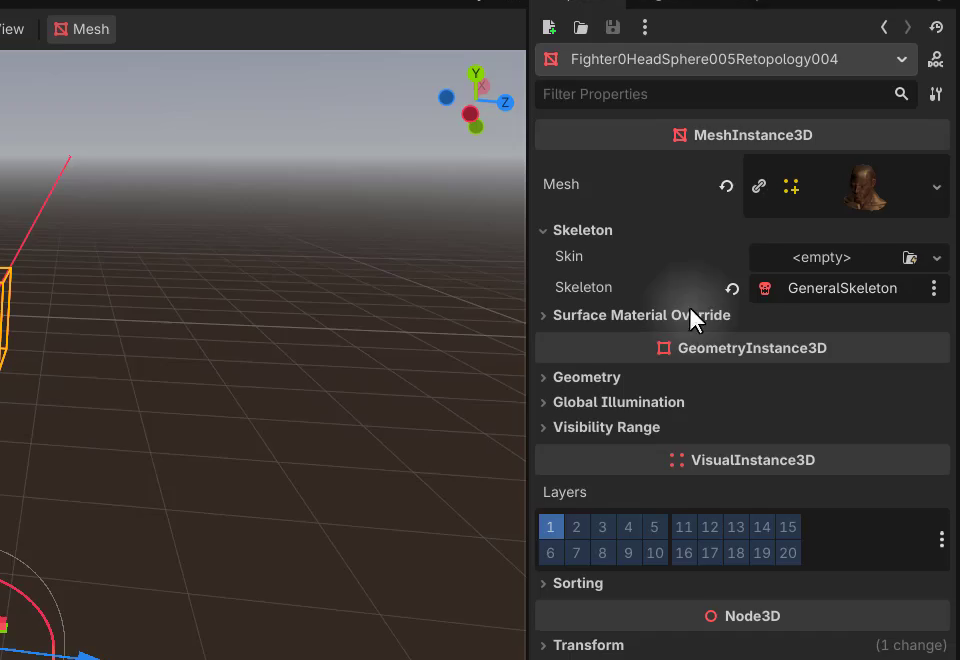Enable visual layer 5
This screenshot has height=660, width=960.
(x=654, y=527)
